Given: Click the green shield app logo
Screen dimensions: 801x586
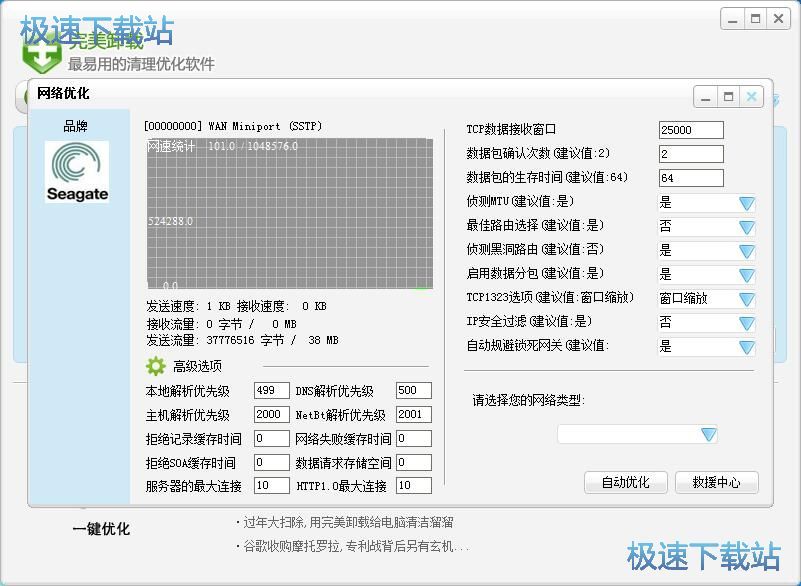Looking at the screenshot, I should click(42, 55).
